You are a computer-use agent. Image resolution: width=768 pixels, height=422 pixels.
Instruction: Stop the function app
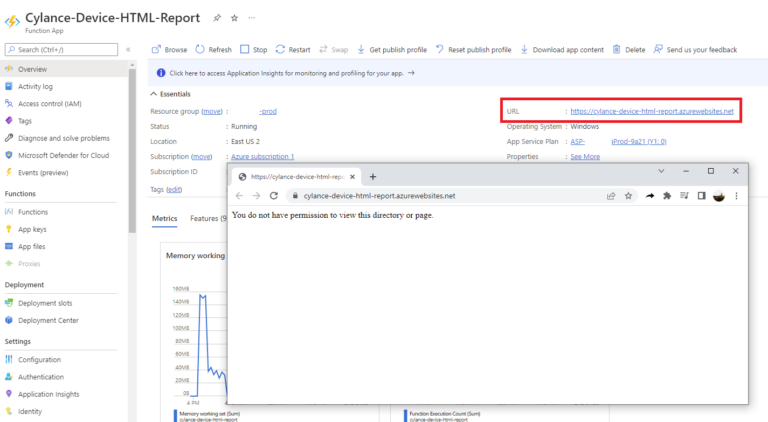click(254, 49)
